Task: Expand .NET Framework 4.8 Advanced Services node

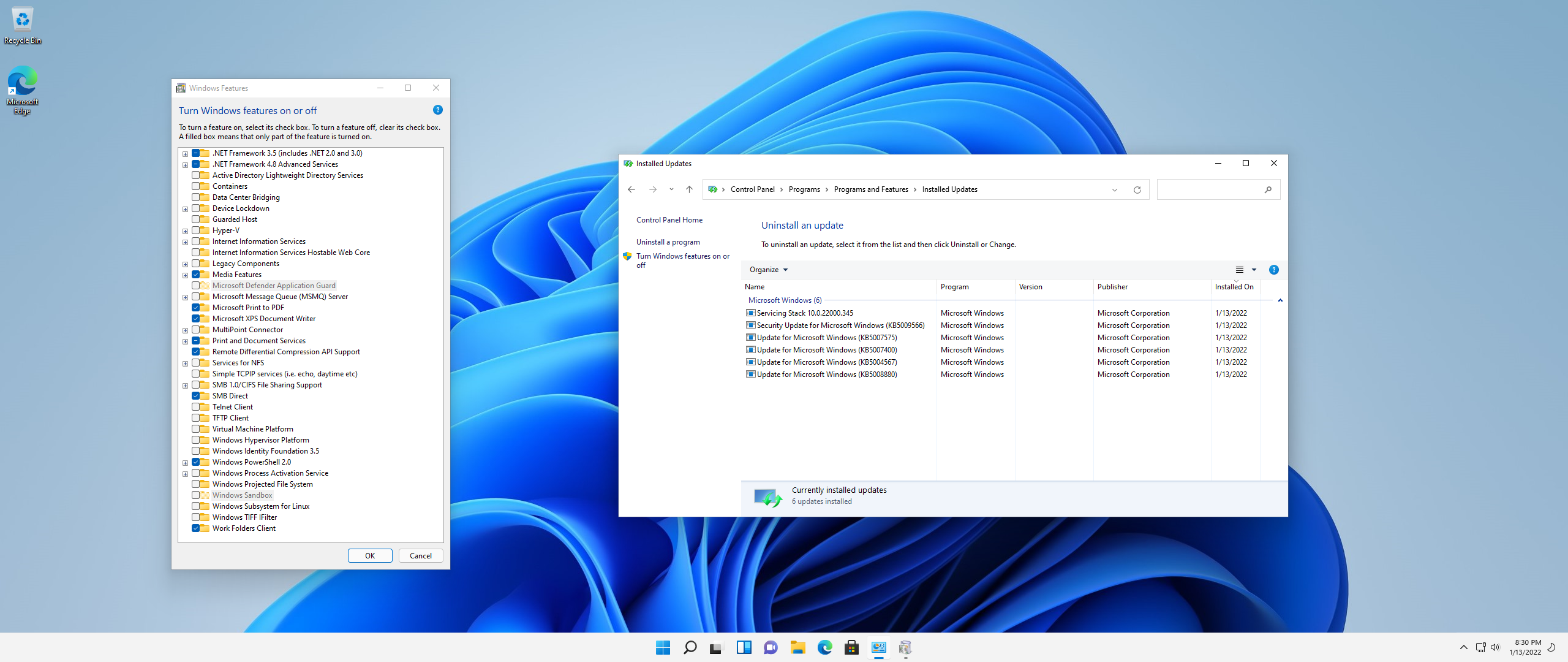Action: point(185,165)
